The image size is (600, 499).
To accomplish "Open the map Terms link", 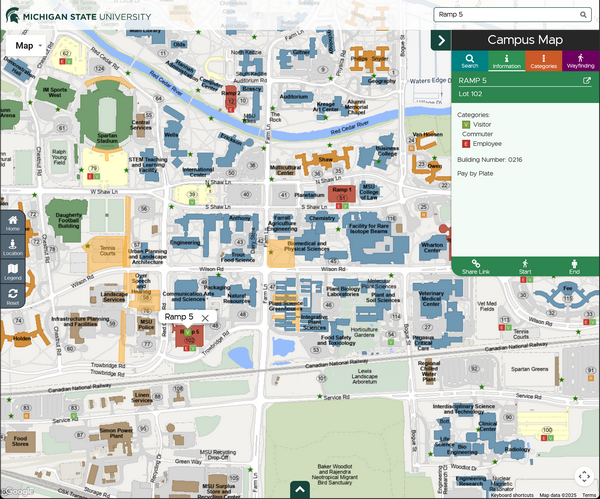I will (589, 495).
